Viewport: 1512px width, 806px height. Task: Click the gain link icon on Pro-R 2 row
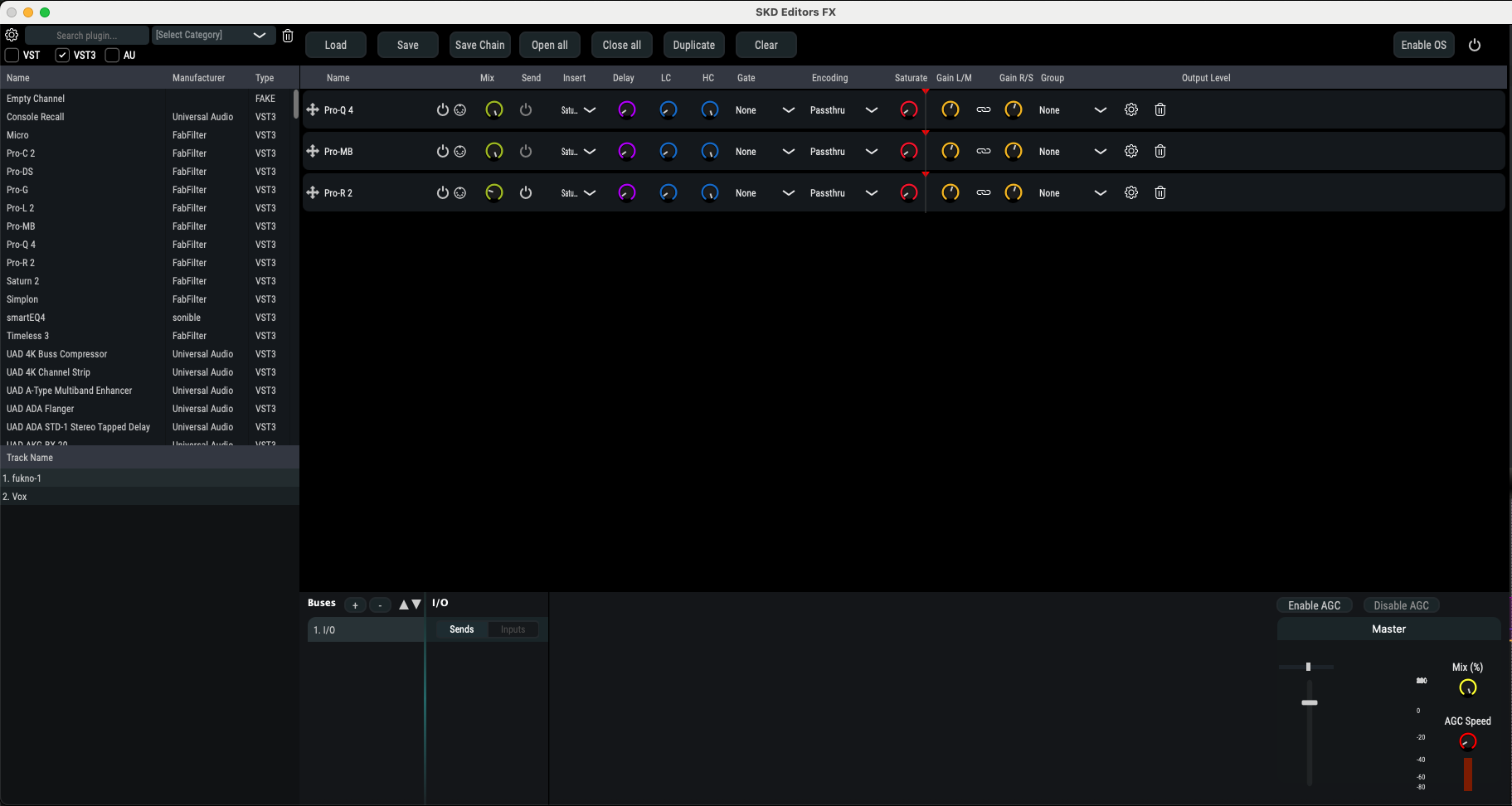tap(984, 192)
